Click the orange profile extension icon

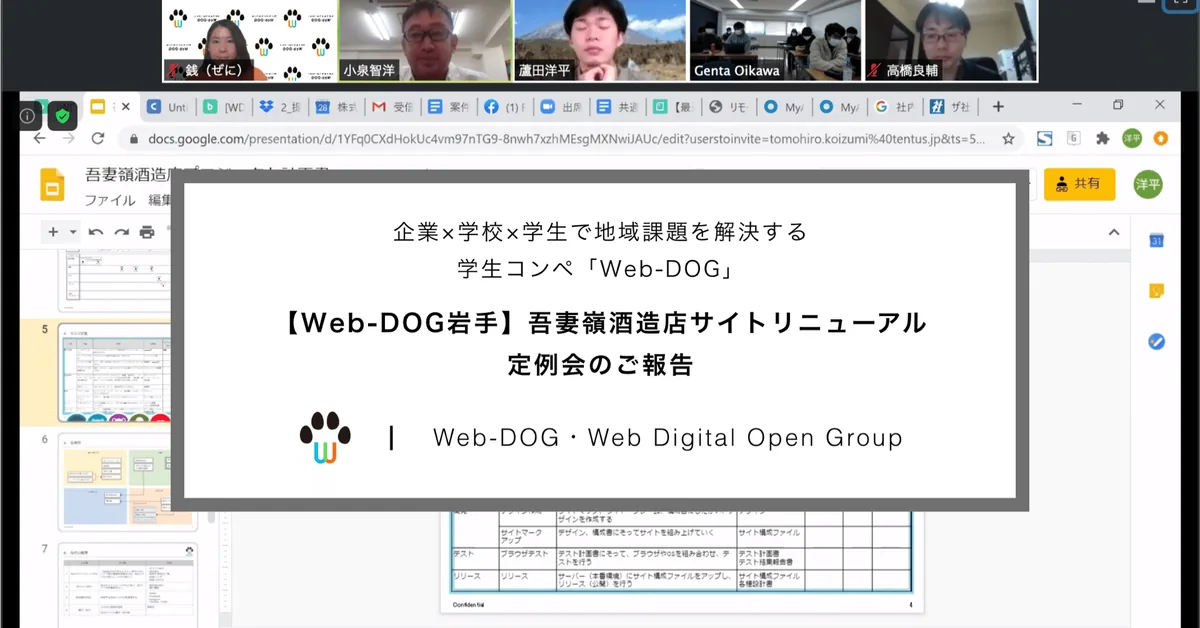click(1161, 139)
